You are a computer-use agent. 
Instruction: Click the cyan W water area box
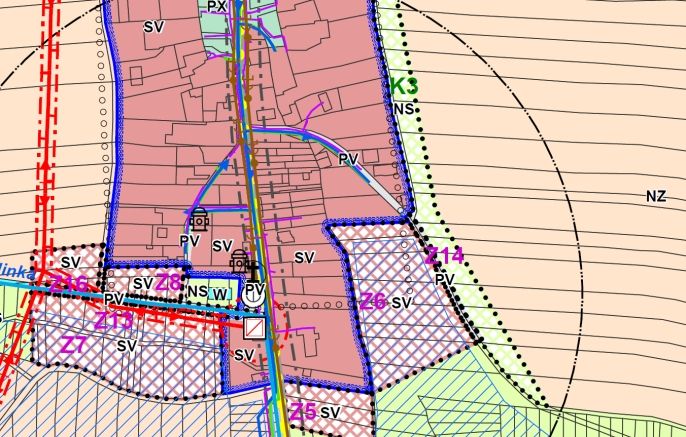220,294
